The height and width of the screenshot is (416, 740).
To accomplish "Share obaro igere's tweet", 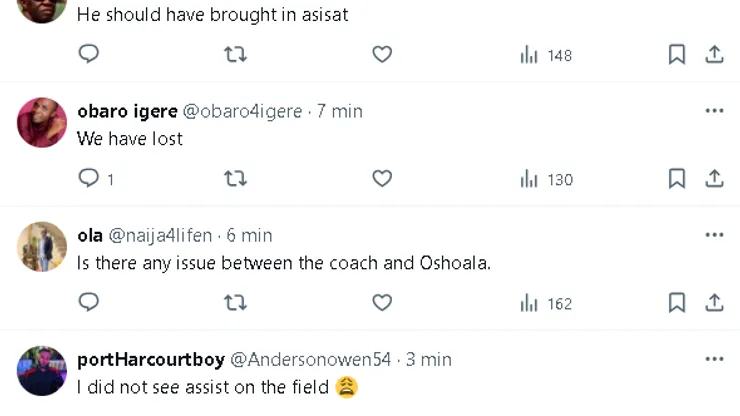I will (714, 178).
